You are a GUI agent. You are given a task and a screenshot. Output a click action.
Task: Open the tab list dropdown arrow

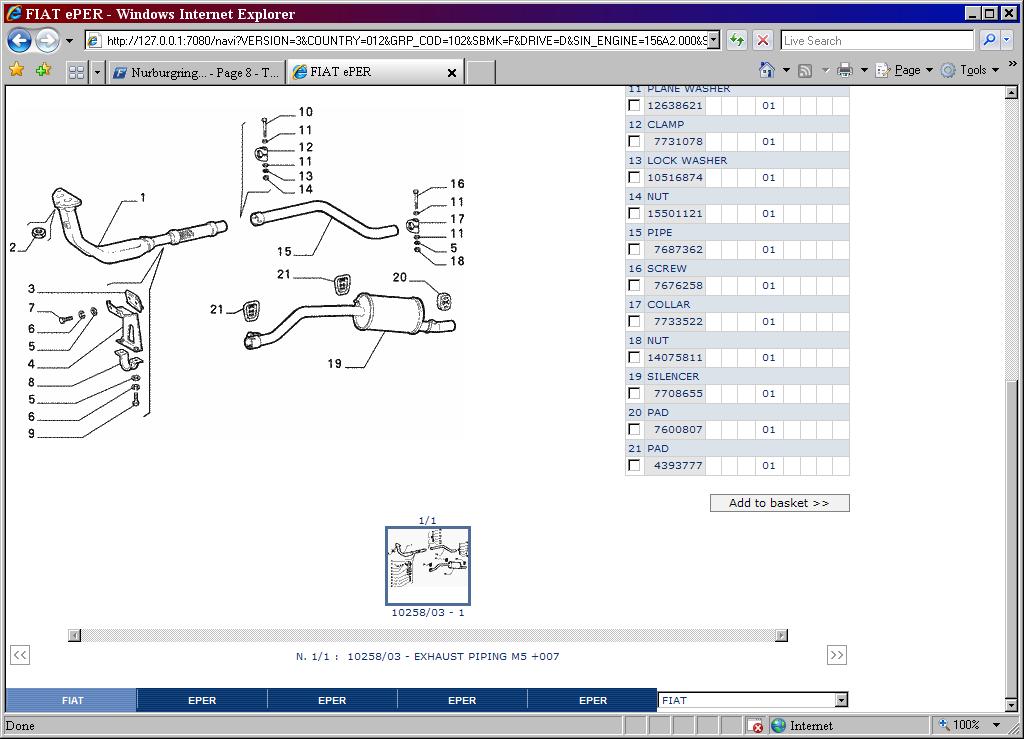pos(97,72)
